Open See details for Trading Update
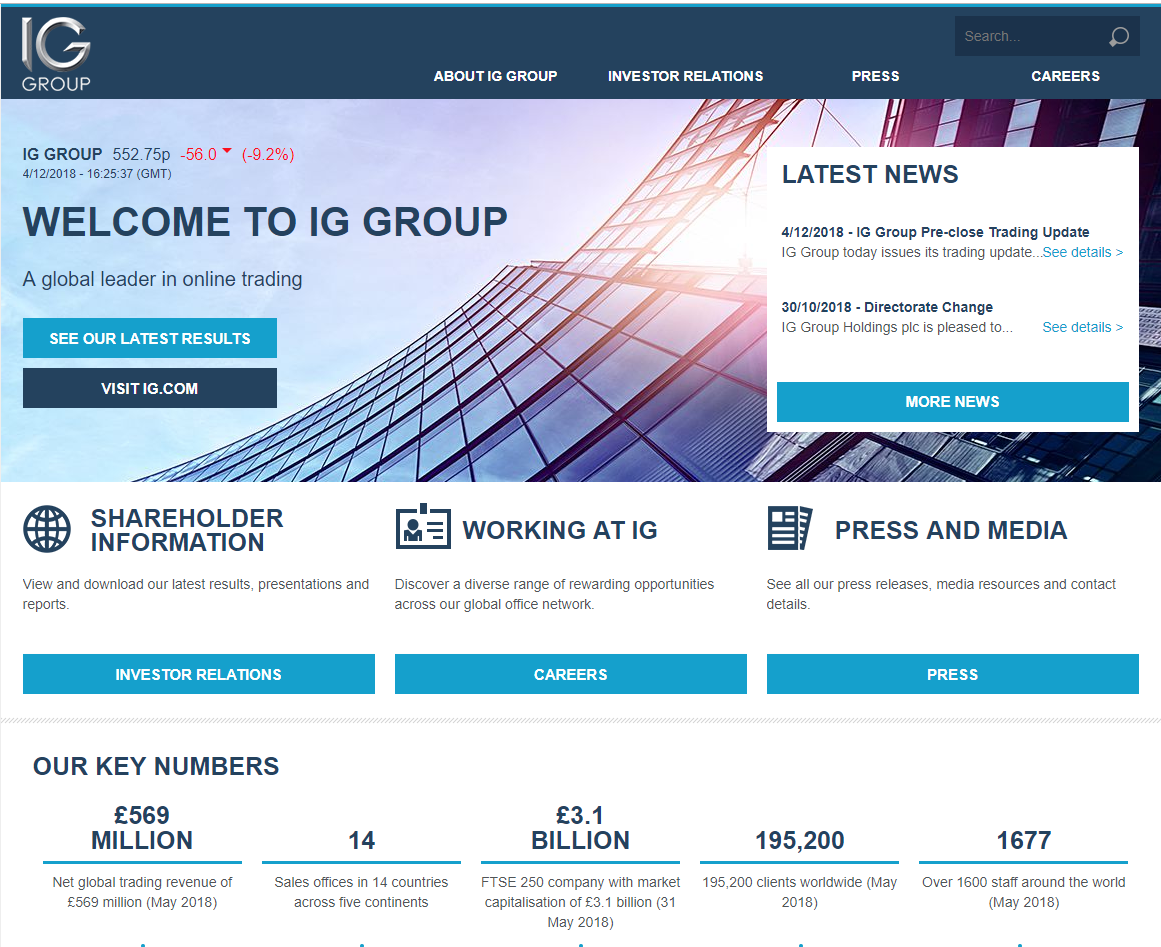Image resolution: width=1161 pixels, height=947 pixels. (x=1083, y=252)
